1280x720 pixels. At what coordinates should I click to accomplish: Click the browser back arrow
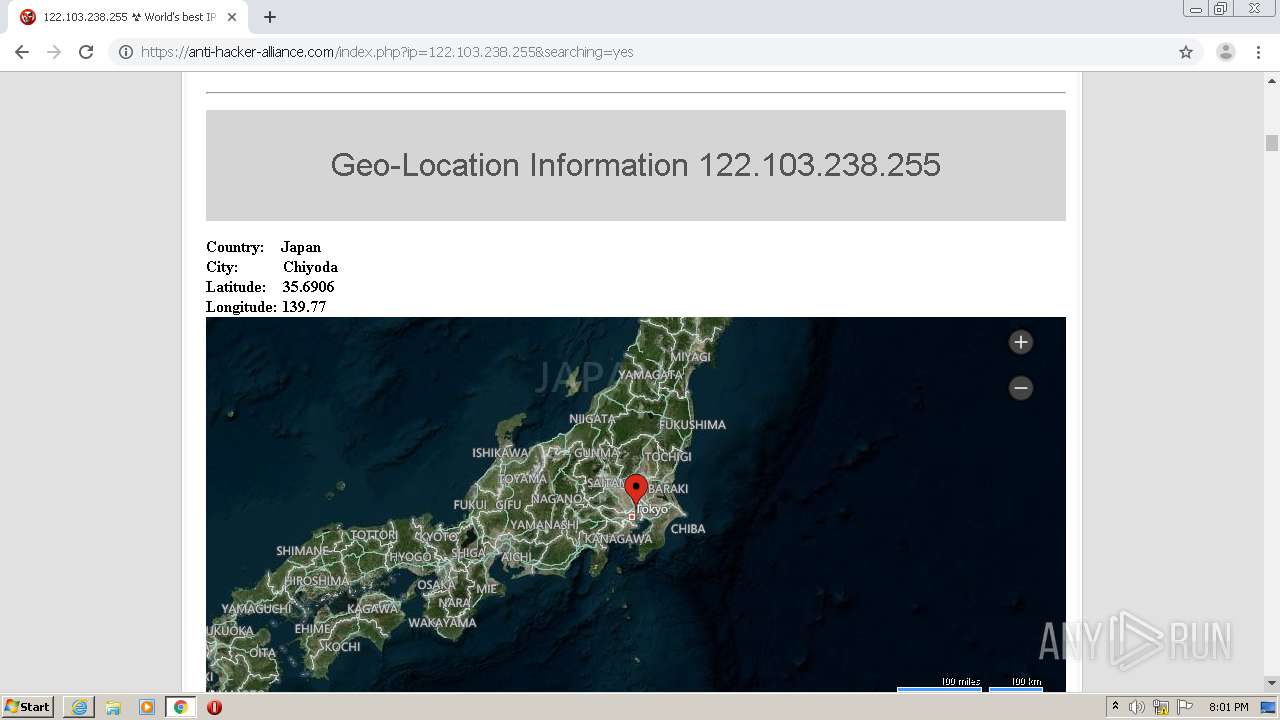pyautogui.click(x=21, y=52)
